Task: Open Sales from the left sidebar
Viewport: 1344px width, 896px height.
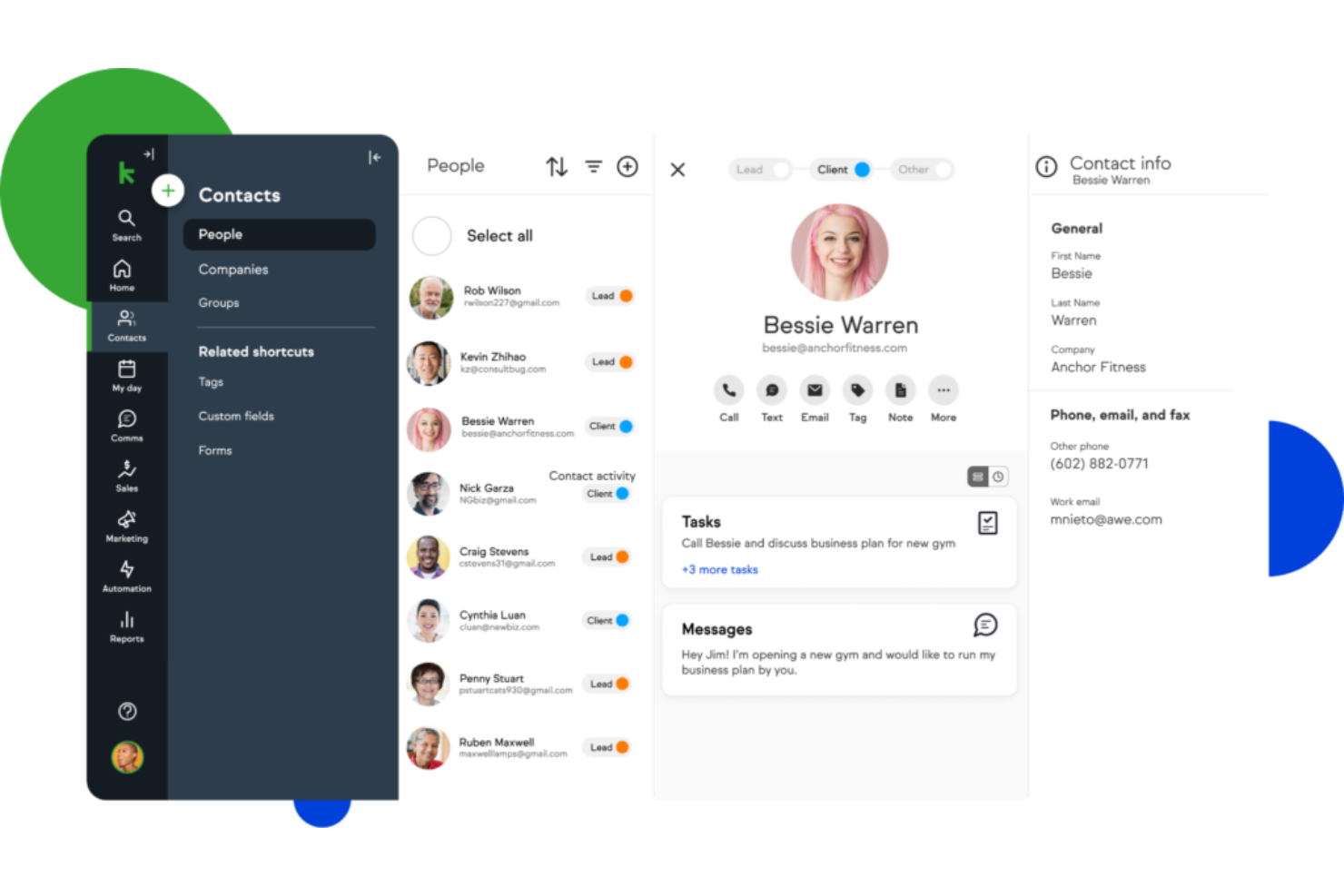Action: pos(126,474)
